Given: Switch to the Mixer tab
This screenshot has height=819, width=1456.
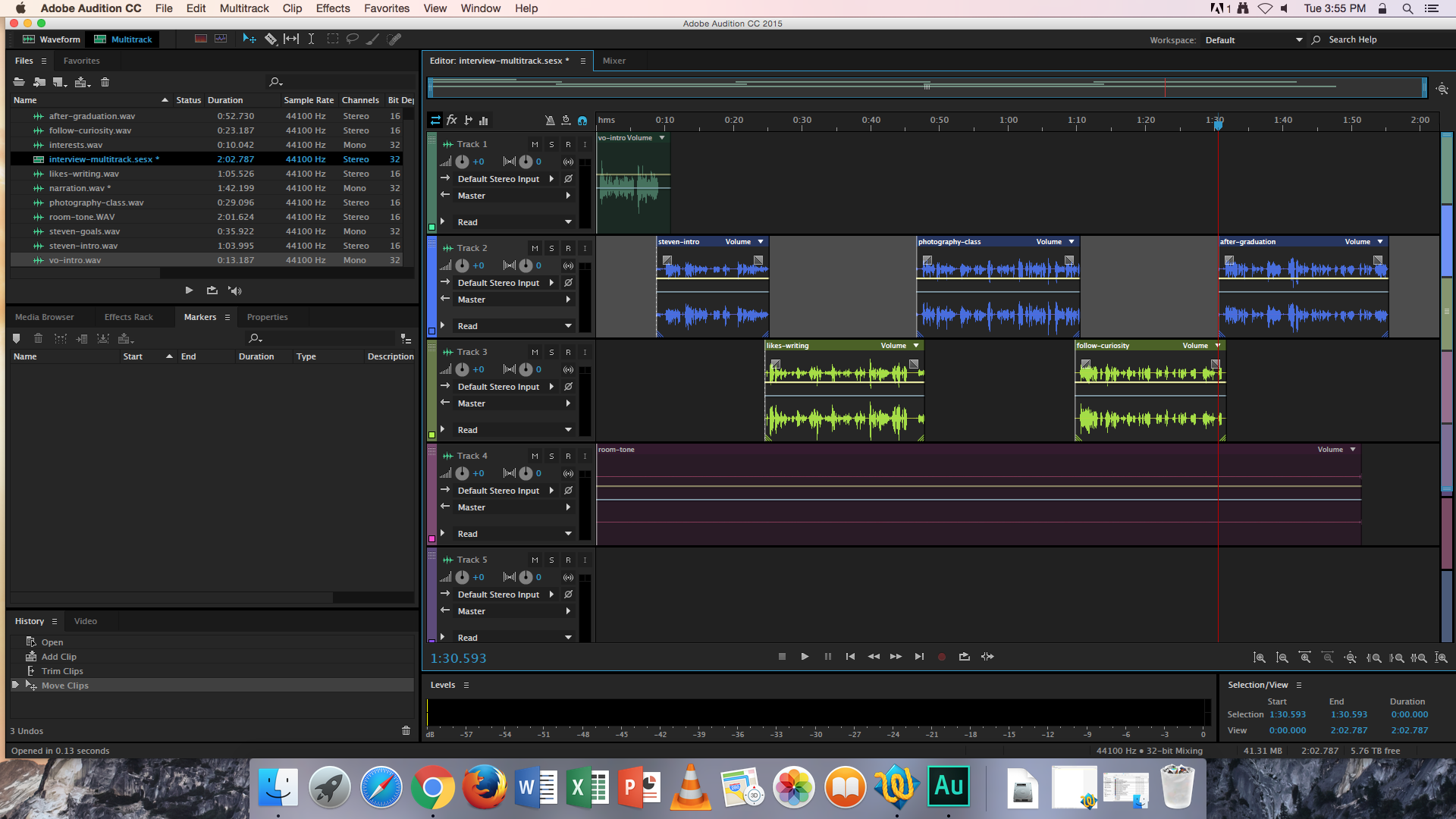Looking at the screenshot, I should click(x=613, y=61).
